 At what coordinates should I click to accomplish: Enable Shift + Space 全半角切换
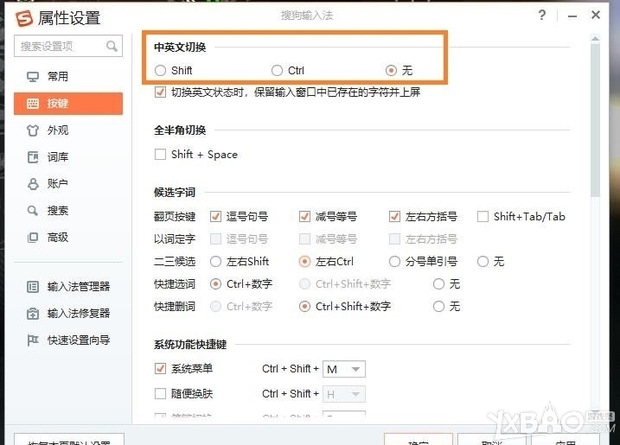[160, 154]
